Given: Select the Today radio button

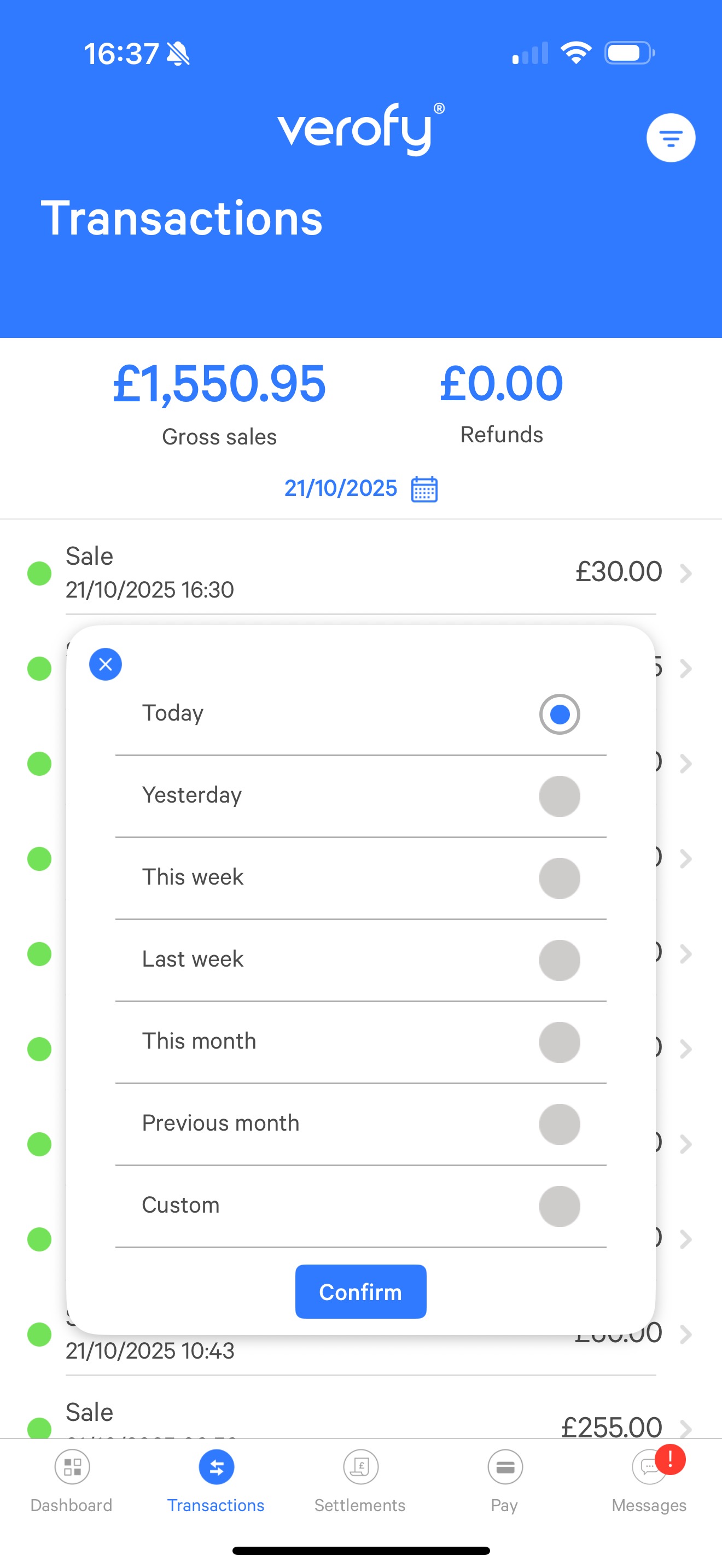Looking at the screenshot, I should (x=559, y=714).
